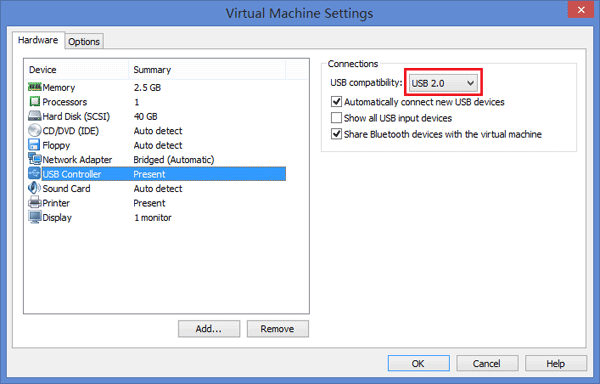Screen dimensions: 600x384
Task: Select the Display row label
Action: 57,218
